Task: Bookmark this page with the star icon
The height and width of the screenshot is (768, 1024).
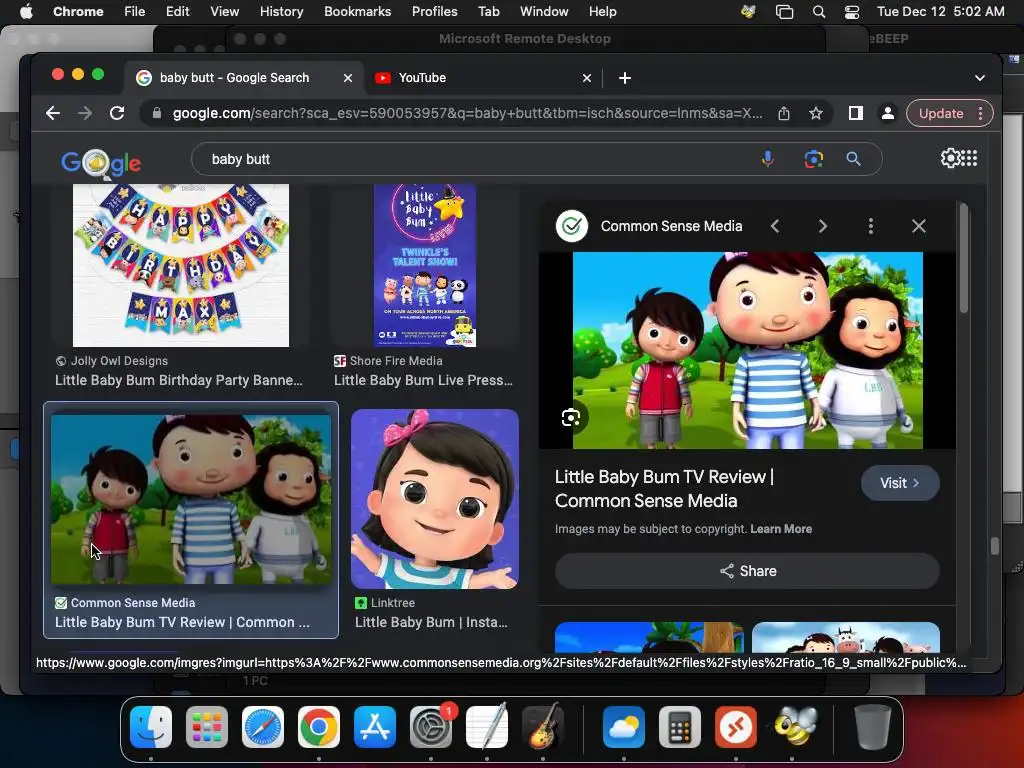Action: (816, 113)
